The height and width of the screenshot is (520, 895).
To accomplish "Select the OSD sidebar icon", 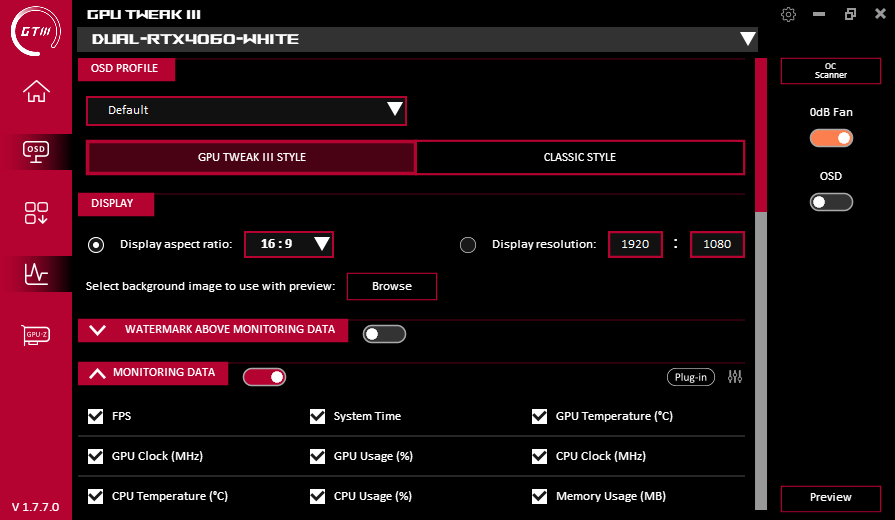I will 36,152.
